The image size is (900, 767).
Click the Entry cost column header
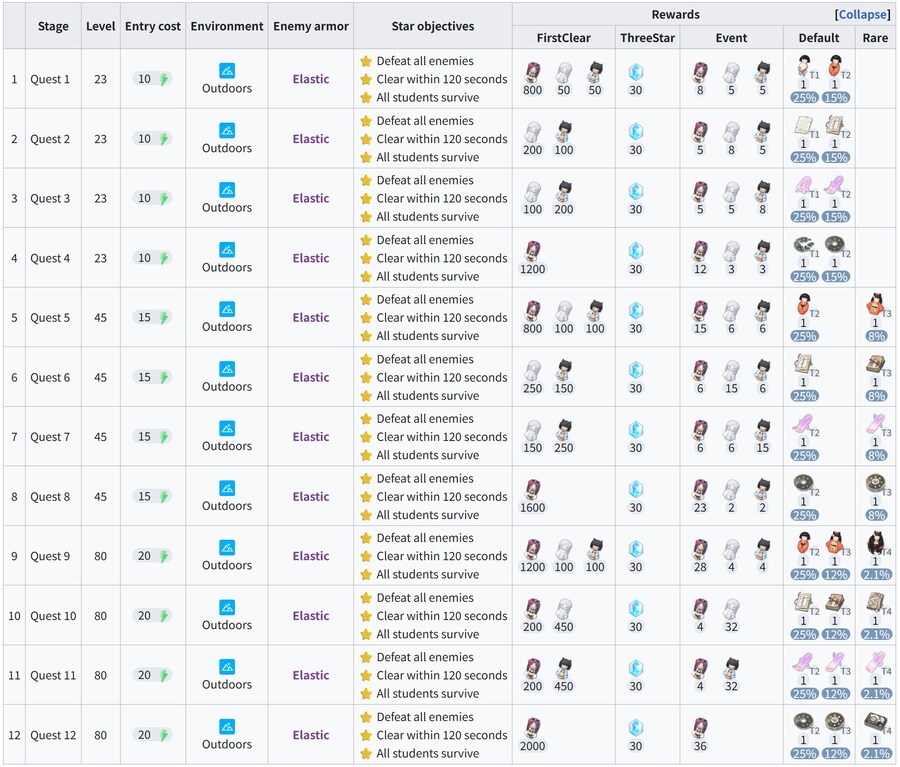(152, 26)
